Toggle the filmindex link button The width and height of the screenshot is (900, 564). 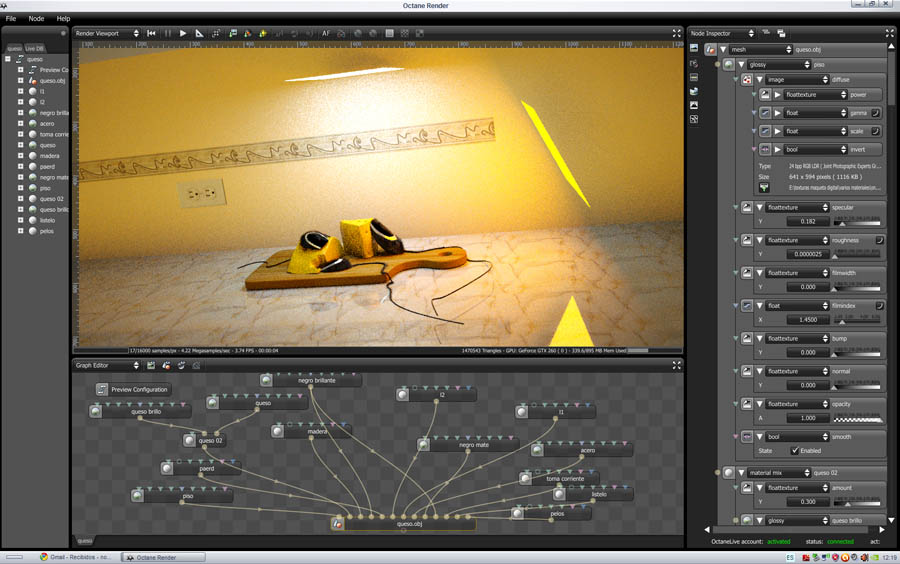(879, 306)
